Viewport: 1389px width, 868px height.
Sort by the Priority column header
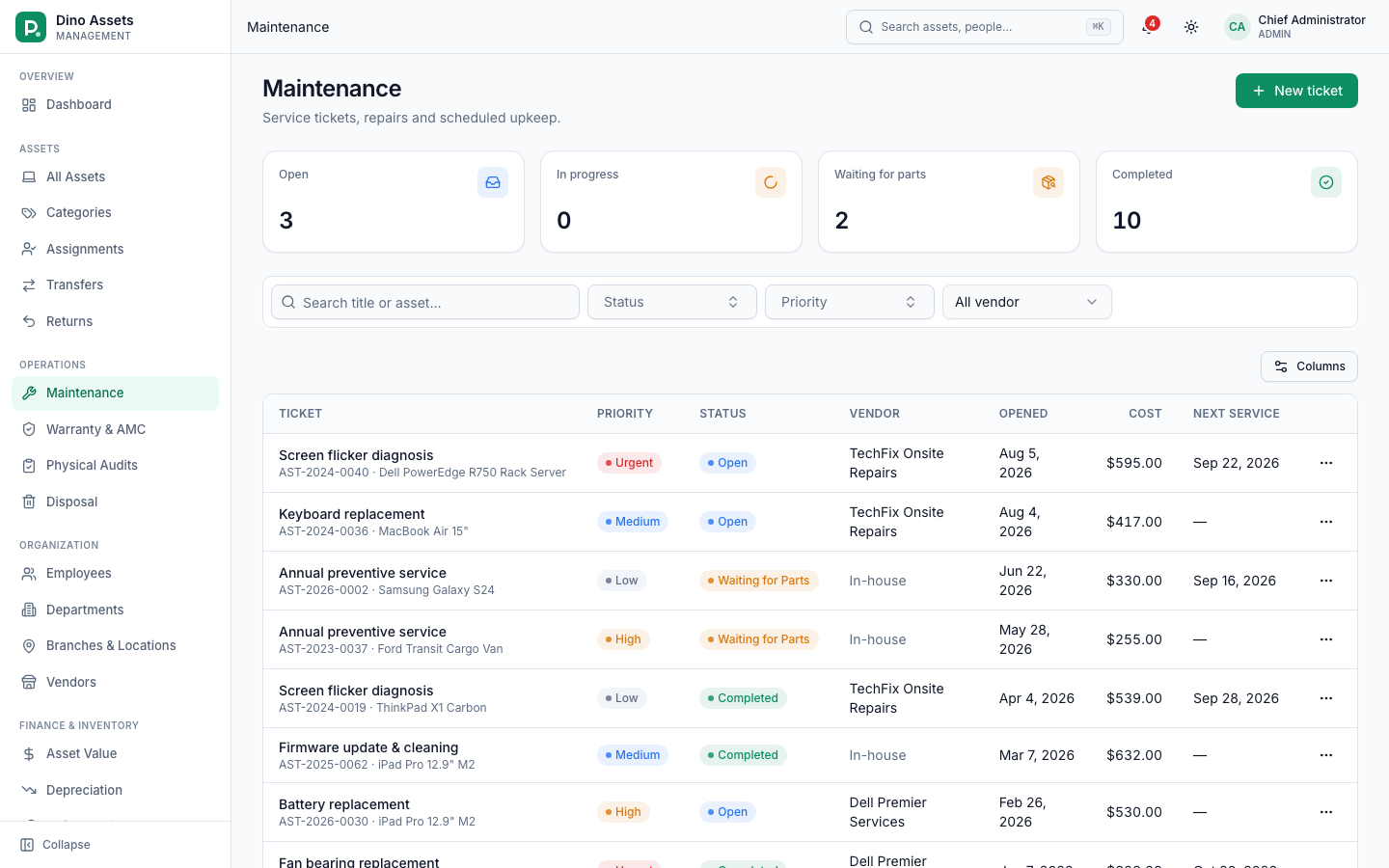click(625, 414)
